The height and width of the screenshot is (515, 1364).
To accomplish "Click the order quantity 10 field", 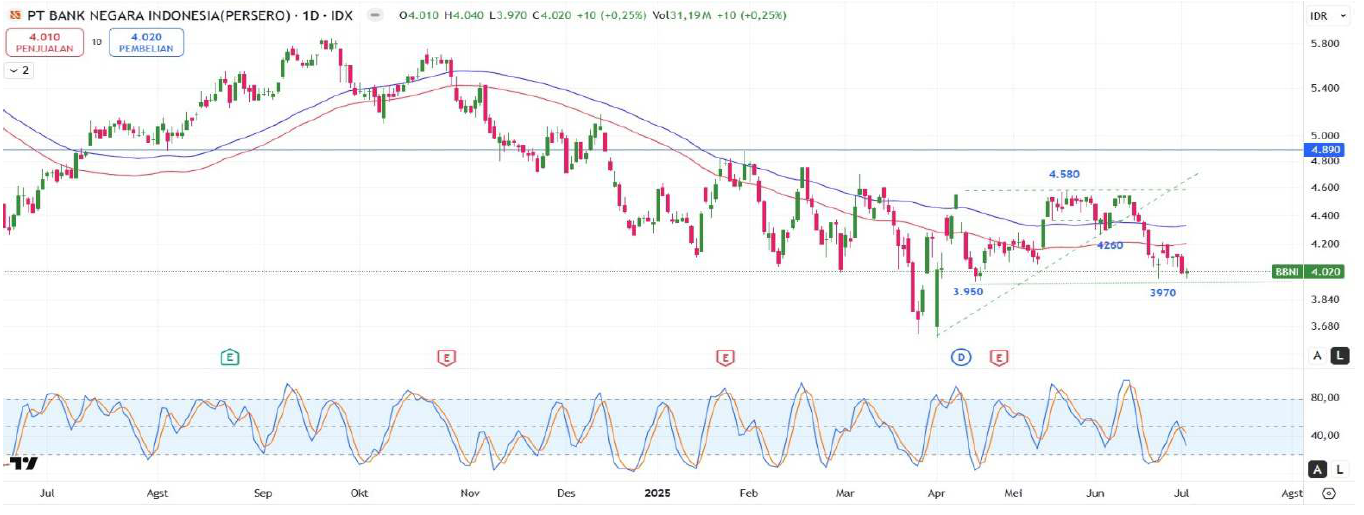I will click(x=96, y=42).
